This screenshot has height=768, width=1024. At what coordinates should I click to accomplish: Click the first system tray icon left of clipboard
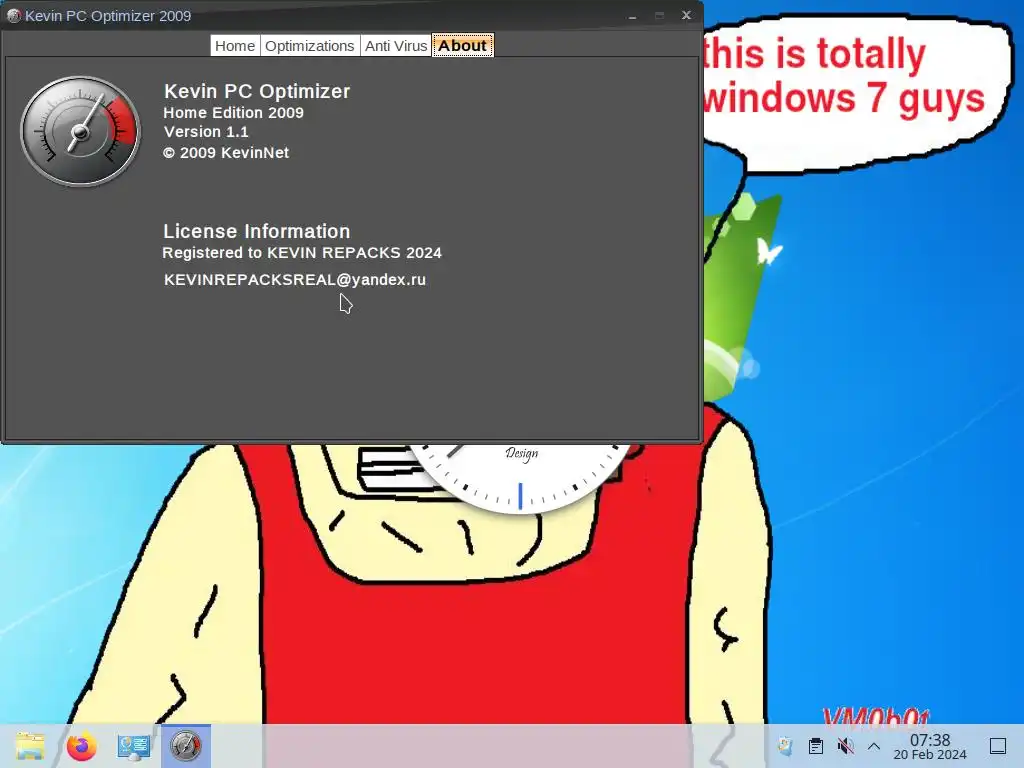[x=785, y=746]
